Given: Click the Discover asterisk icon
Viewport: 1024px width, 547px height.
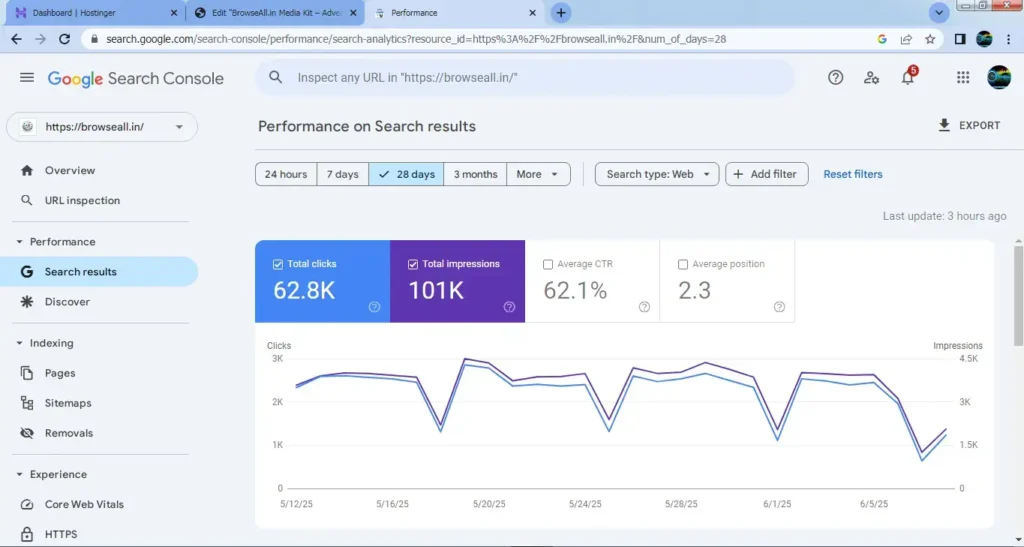Looking at the screenshot, I should tap(27, 302).
